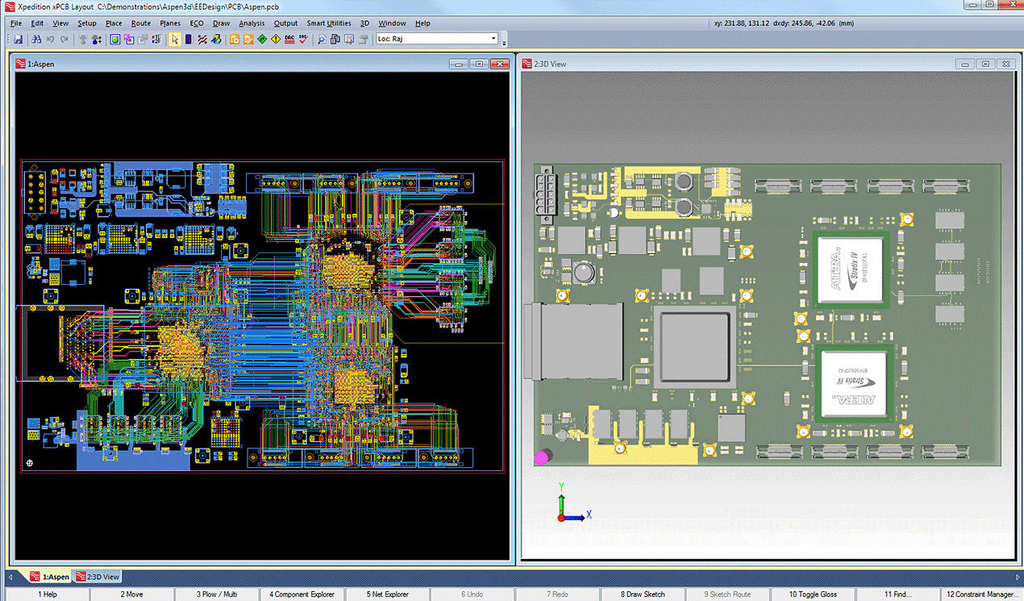Open the Smart Utilities menu
This screenshot has width=1024, height=601.
coord(329,23)
